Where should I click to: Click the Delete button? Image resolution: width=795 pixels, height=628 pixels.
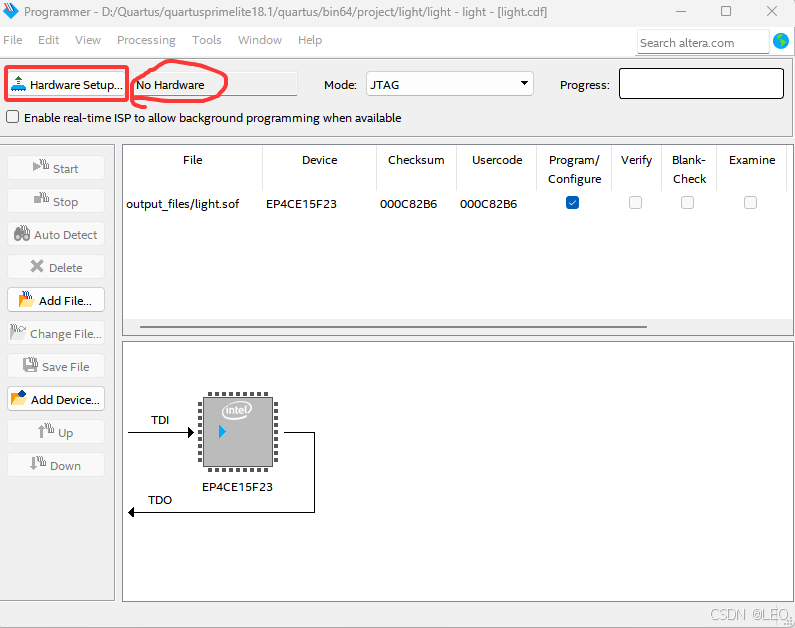[x=56, y=267]
